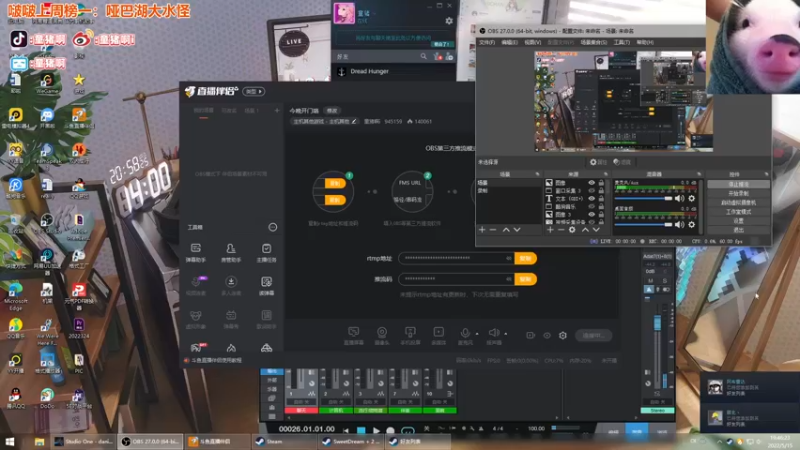Screen dimensions: 800x450
Task: Select the 录制 scene in OBS list
Action: pyautogui.click(x=509, y=190)
